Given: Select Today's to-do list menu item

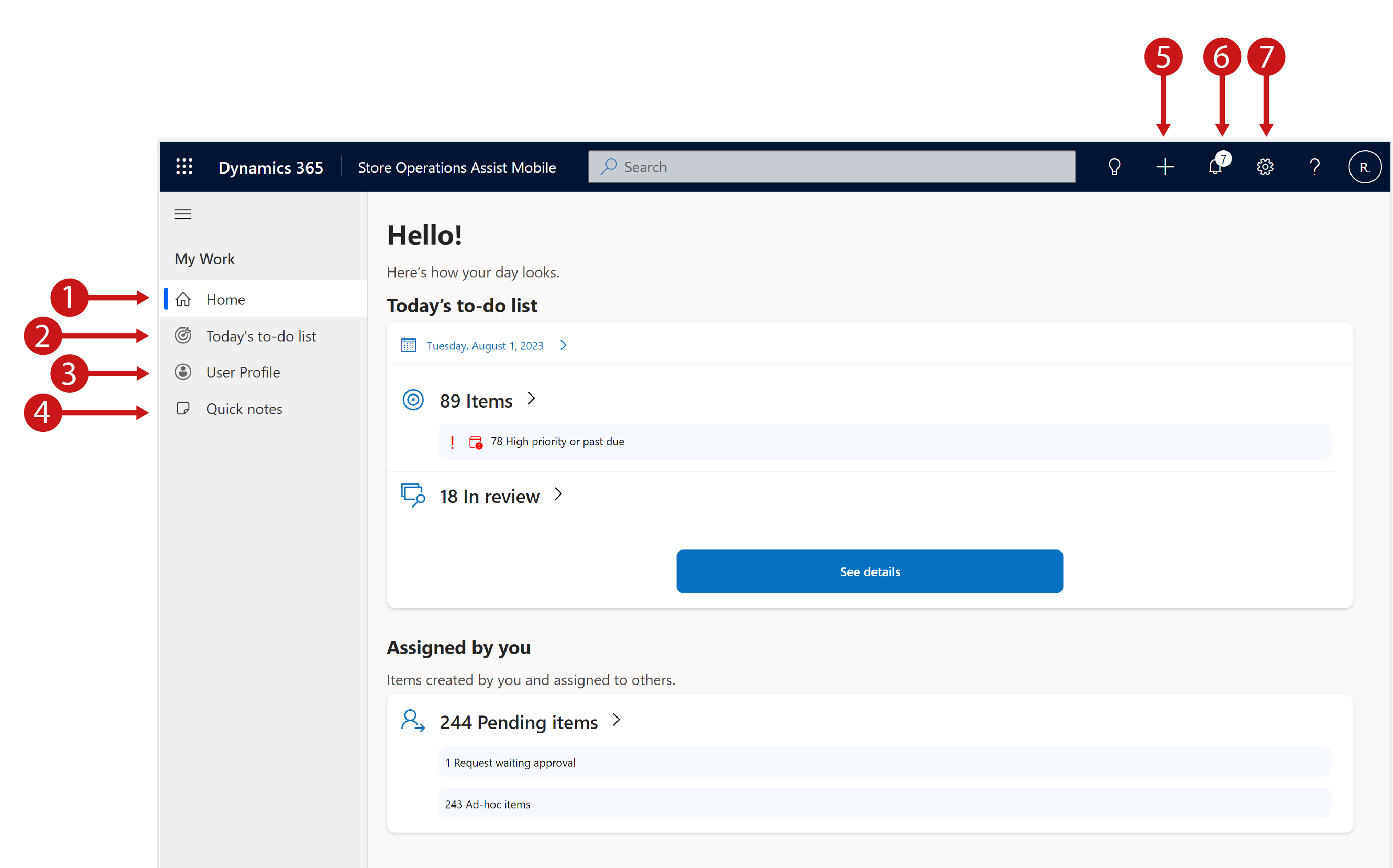Looking at the screenshot, I should (260, 335).
